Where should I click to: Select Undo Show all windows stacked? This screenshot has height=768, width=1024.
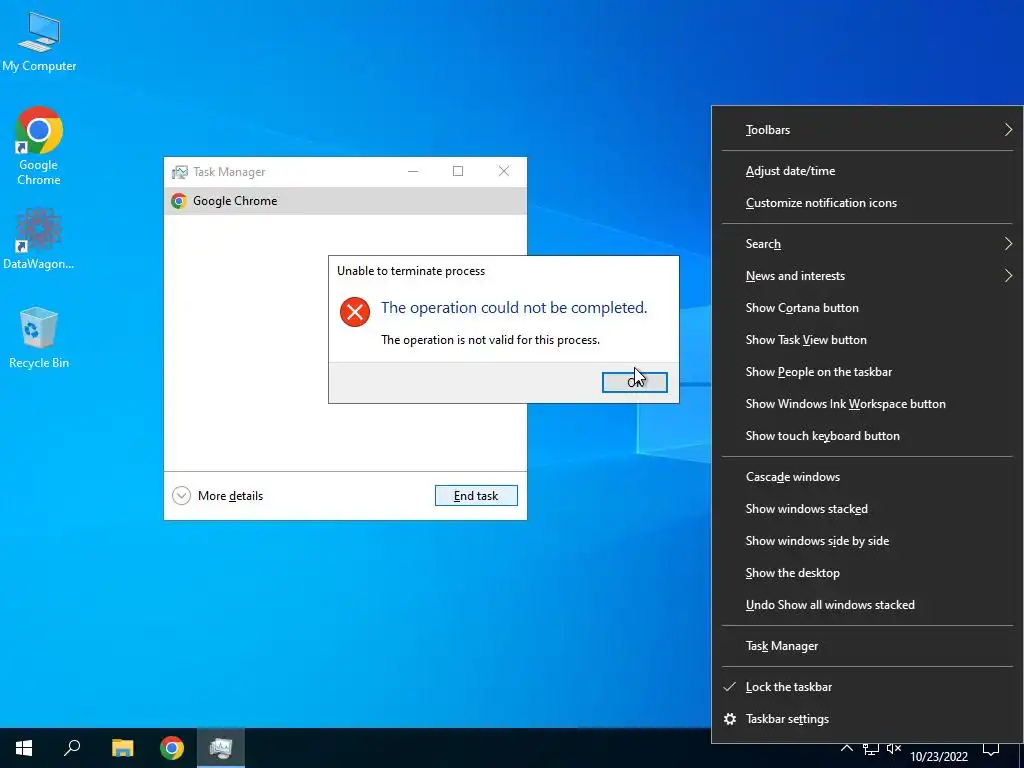(867, 605)
